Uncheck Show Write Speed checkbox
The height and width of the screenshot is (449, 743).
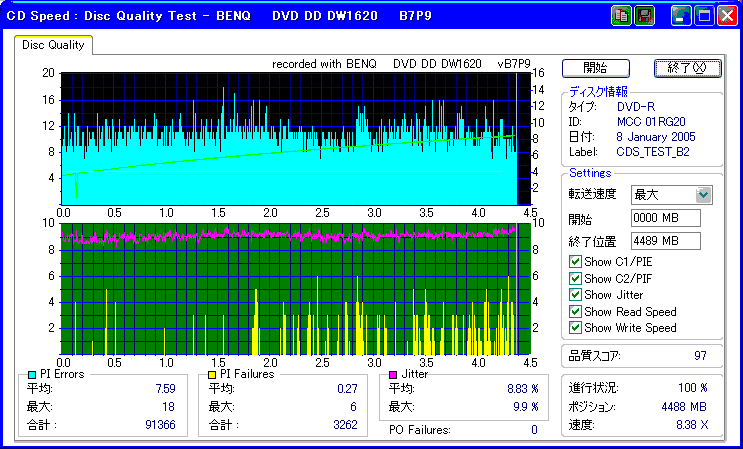[x=574, y=328]
